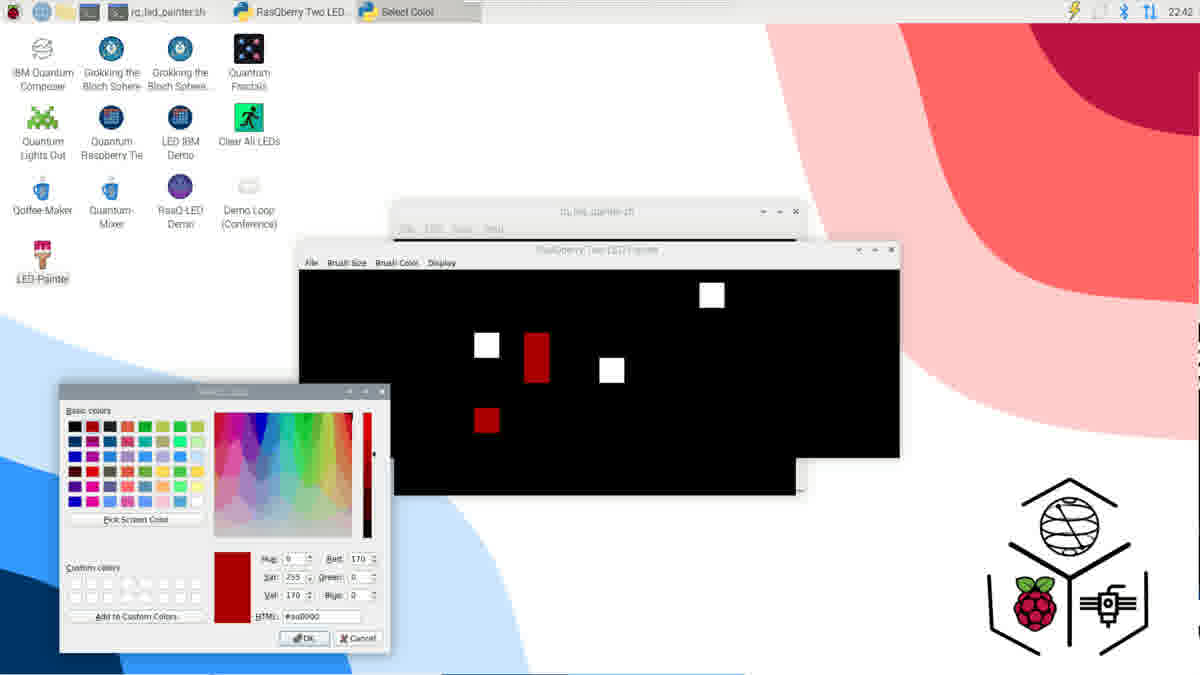Open the Brush Color menu
This screenshot has height=675, width=1200.
pos(397,263)
